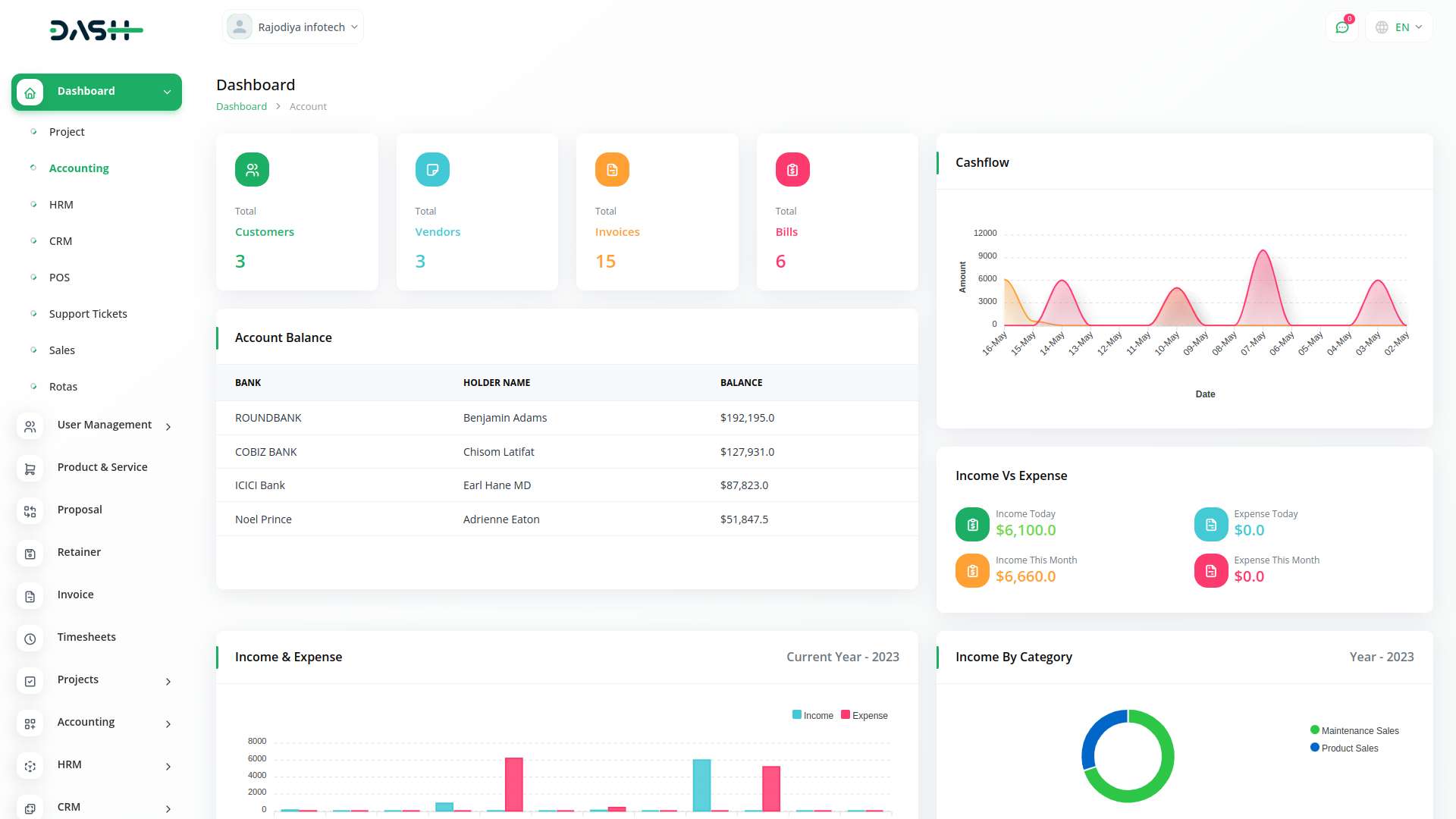
Task: Open the EN language dropdown
Action: click(1398, 27)
